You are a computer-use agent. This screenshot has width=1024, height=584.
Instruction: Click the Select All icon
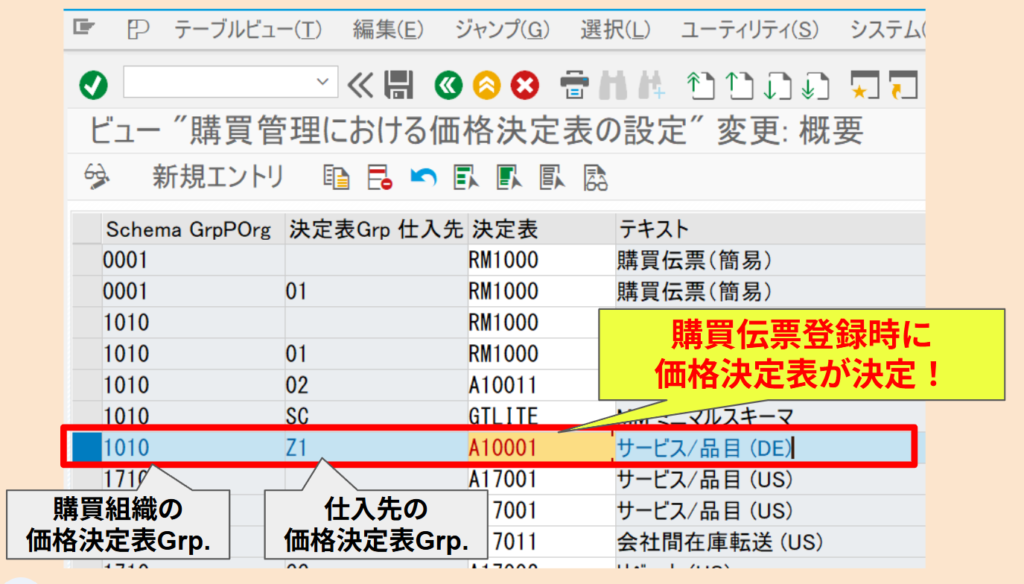[x=466, y=177]
